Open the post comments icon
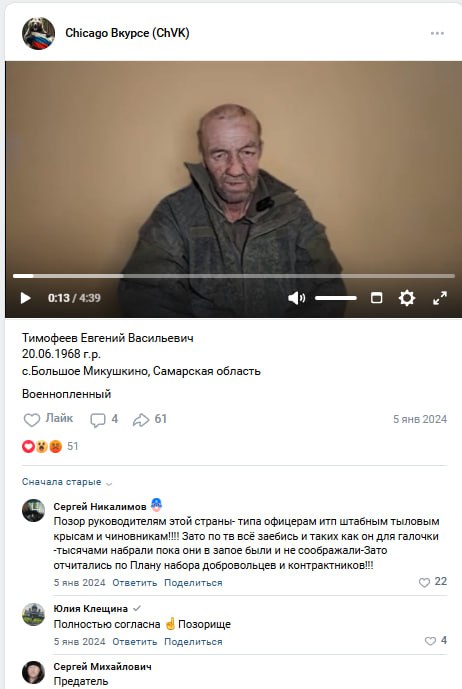The width and height of the screenshot is (462, 689). pos(104,420)
